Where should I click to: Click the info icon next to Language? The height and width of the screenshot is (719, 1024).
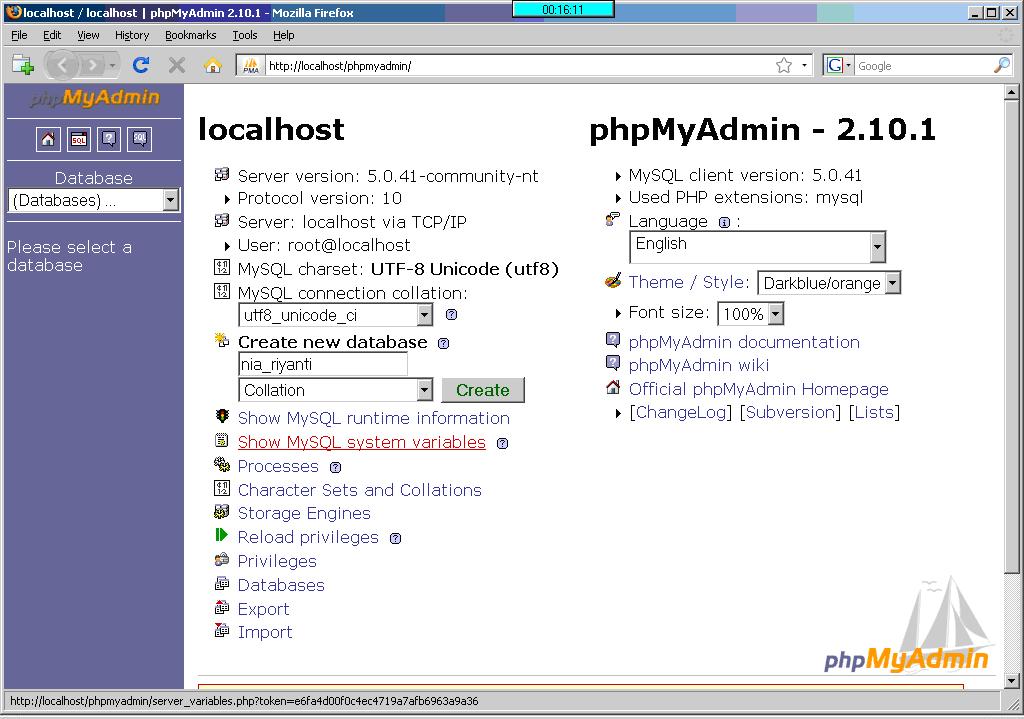click(x=724, y=223)
